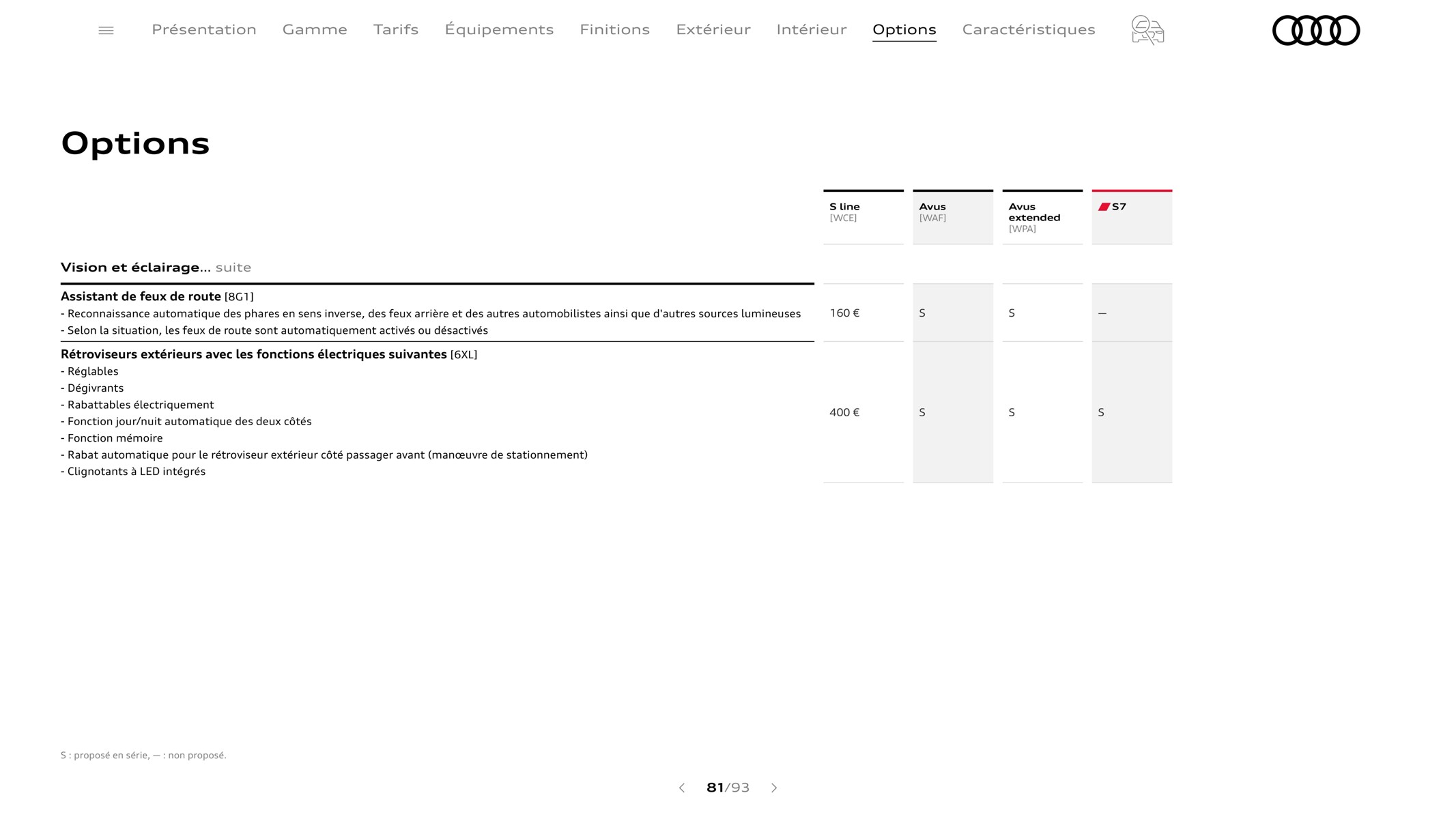This screenshot has height=819, width=1456.
Task: Click 'Assistant de feux de route [8G1]' title
Action: coord(157,296)
